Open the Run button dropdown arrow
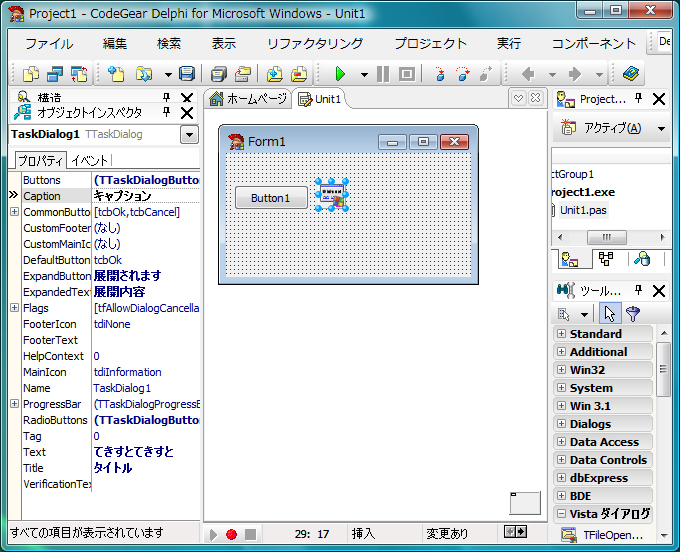This screenshot has width=680, height=552. [x=364, y=75]
